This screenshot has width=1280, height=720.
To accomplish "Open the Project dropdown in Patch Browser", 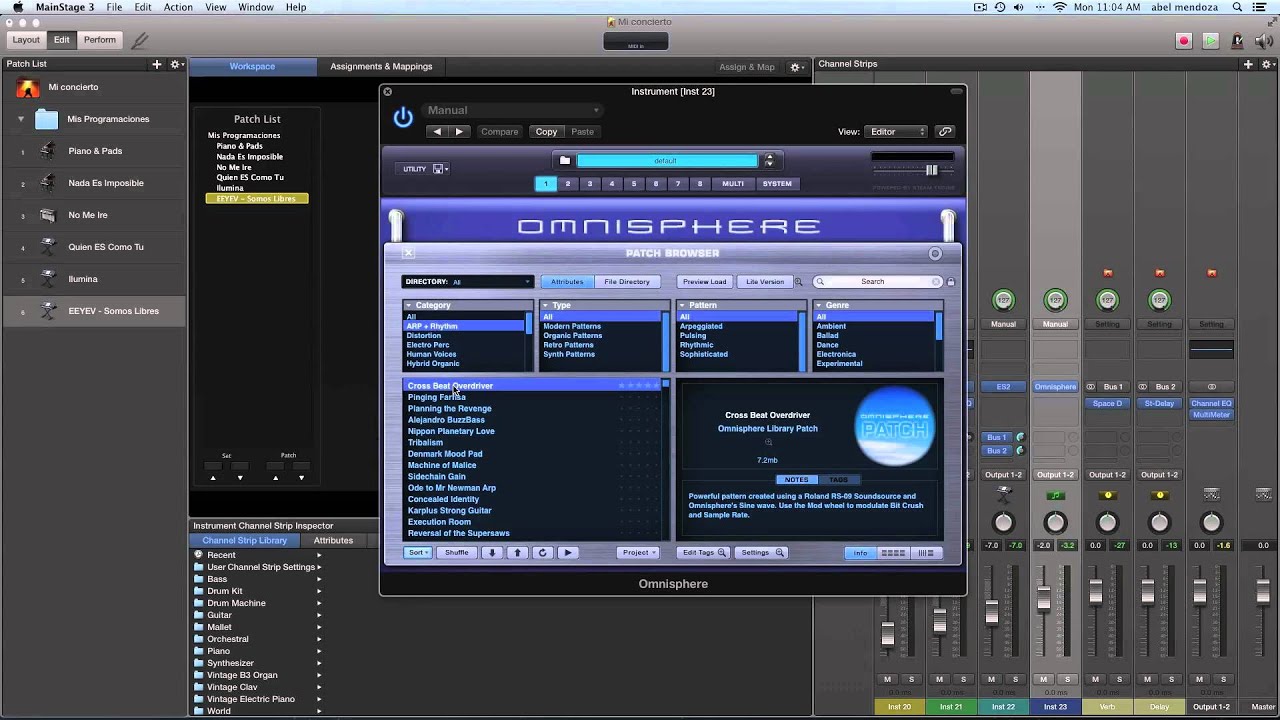I will pos(638,553).
